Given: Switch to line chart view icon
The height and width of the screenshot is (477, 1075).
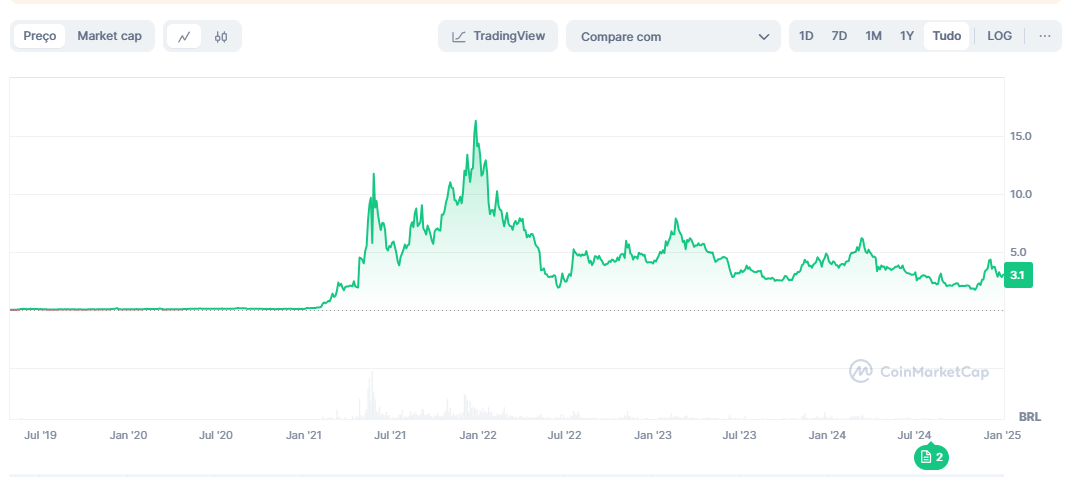Looking at the screenshot, I should click(x=184, y=37).
